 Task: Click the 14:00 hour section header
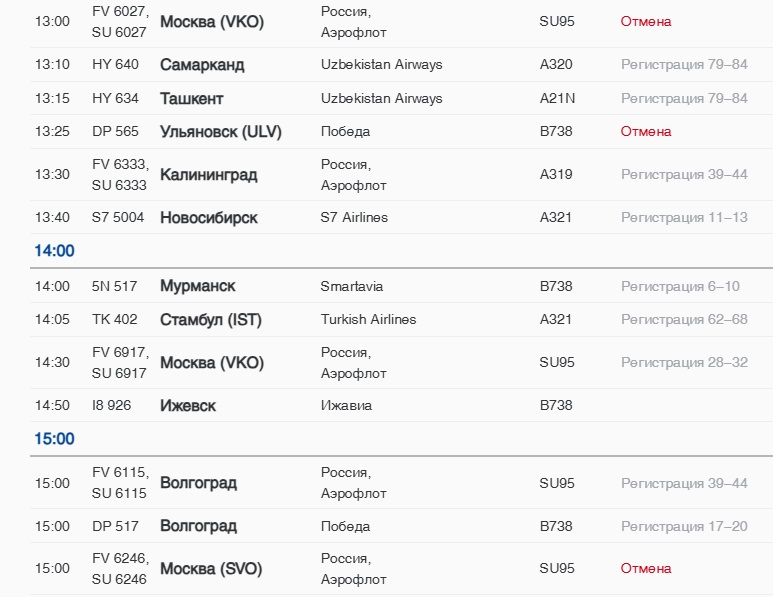coord(55,251)
